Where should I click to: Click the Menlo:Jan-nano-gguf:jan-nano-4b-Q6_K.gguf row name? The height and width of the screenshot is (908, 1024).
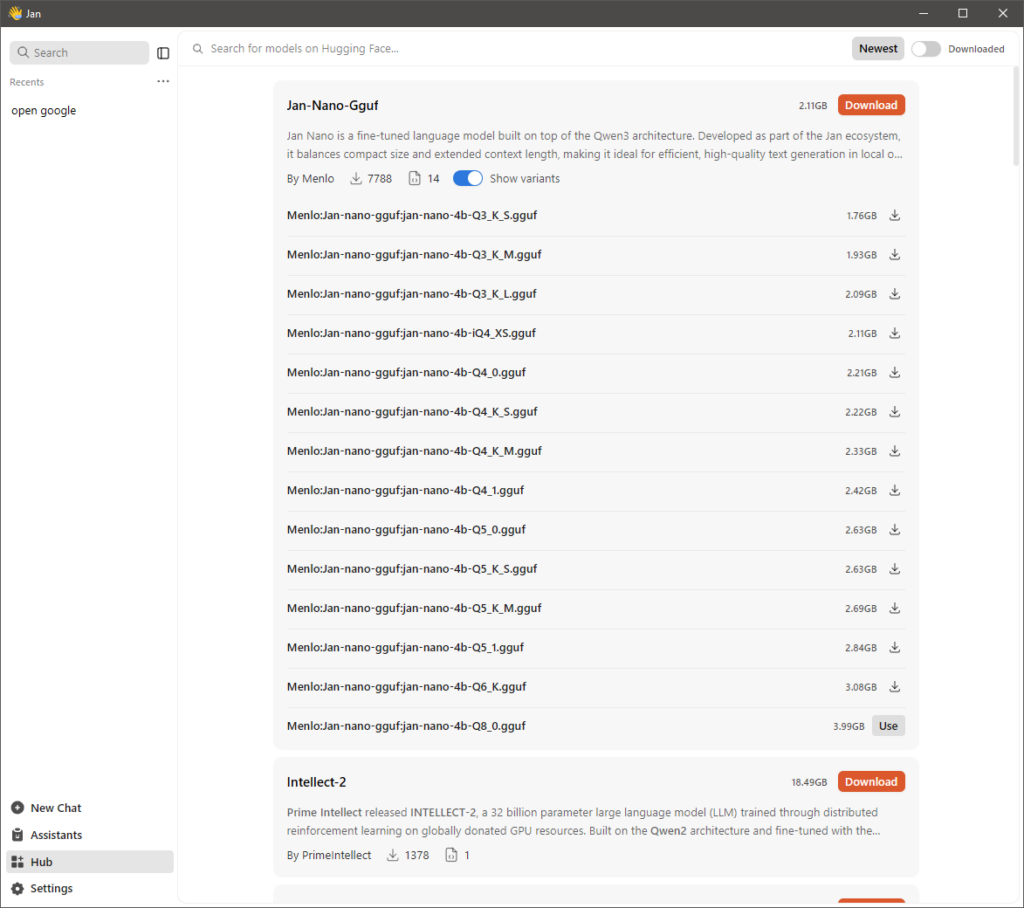click(406, 687)
